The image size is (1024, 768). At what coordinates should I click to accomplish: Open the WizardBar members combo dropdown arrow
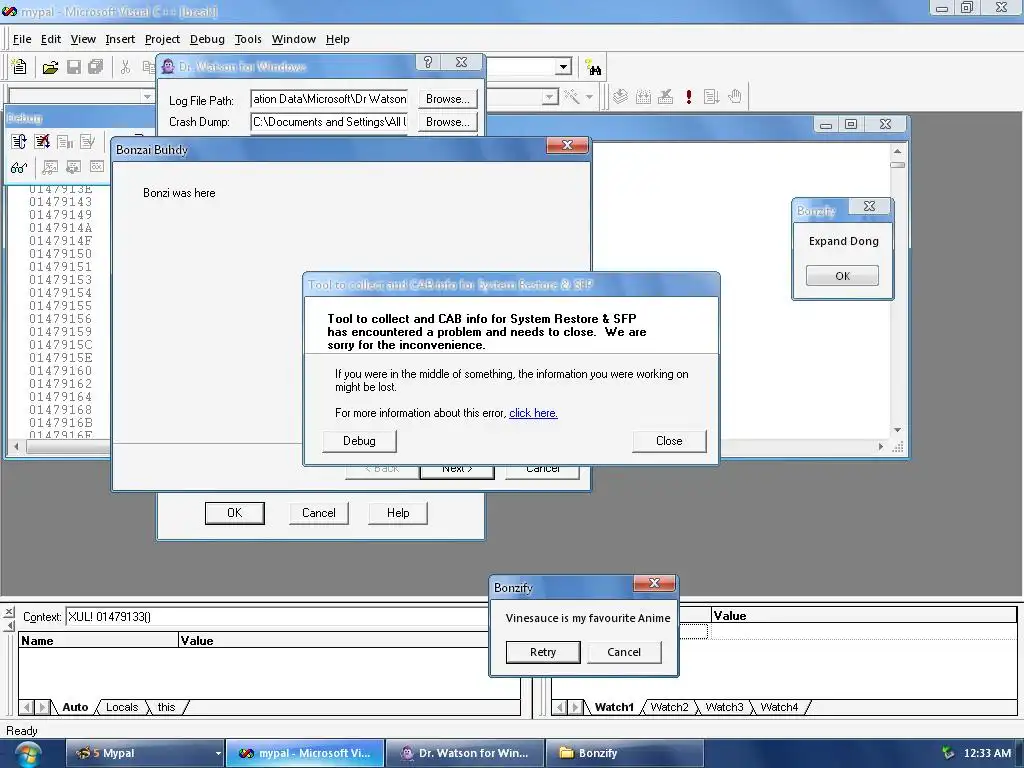coord(550,97)
